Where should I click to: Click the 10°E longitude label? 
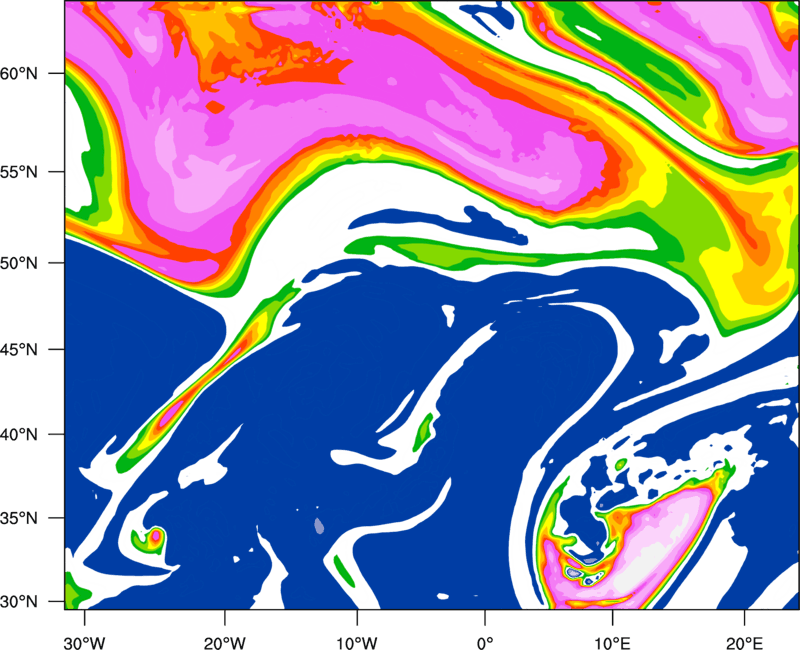point(612,642)
